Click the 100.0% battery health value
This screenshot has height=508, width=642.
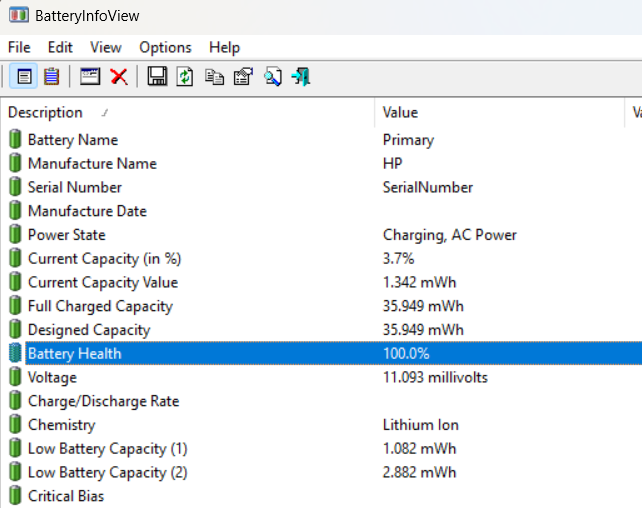click(x=406, y=354)
